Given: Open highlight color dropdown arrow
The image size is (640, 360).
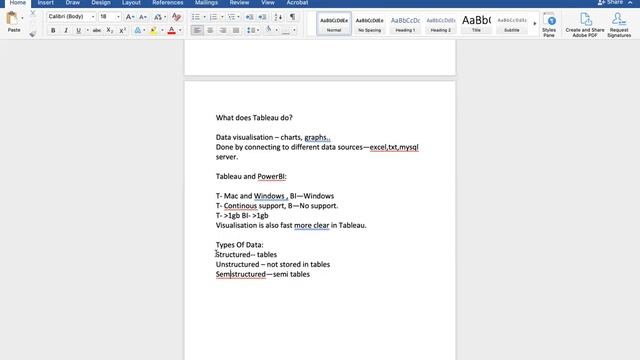Looking at the screenshot, I should (162, 30).
